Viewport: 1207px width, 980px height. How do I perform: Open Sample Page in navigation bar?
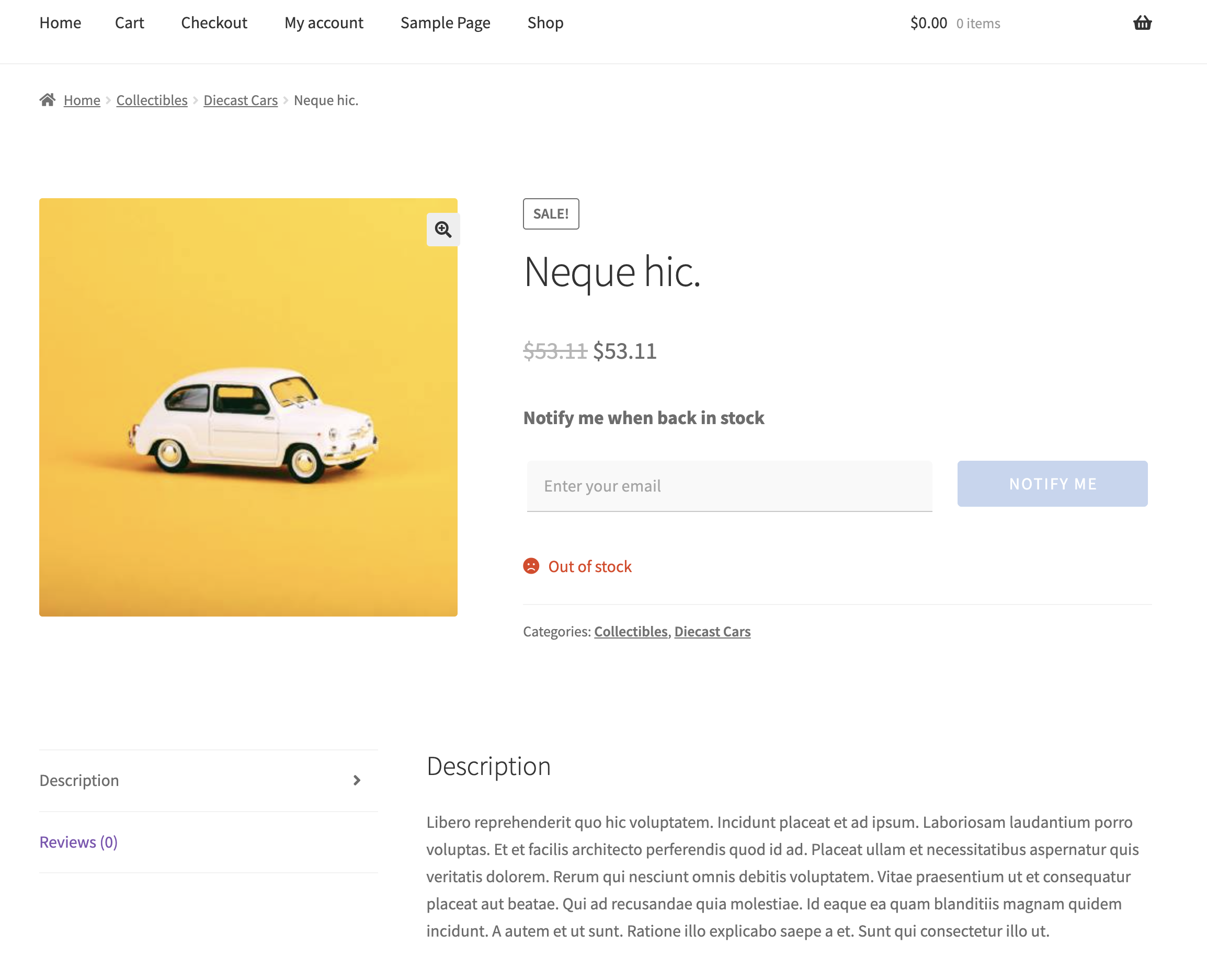coord(445,23)
